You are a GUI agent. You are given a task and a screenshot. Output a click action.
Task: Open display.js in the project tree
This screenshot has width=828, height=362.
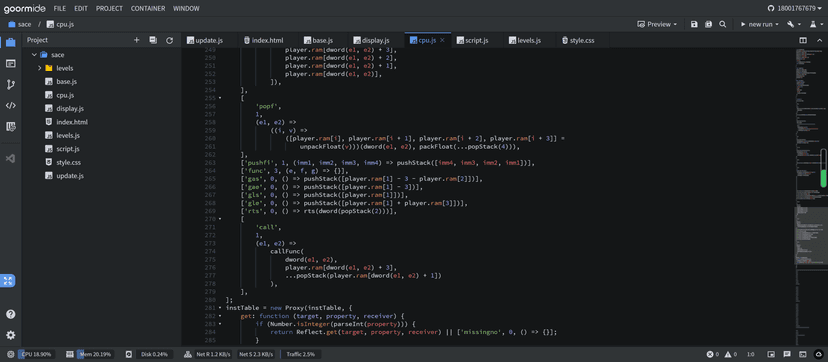70,109
